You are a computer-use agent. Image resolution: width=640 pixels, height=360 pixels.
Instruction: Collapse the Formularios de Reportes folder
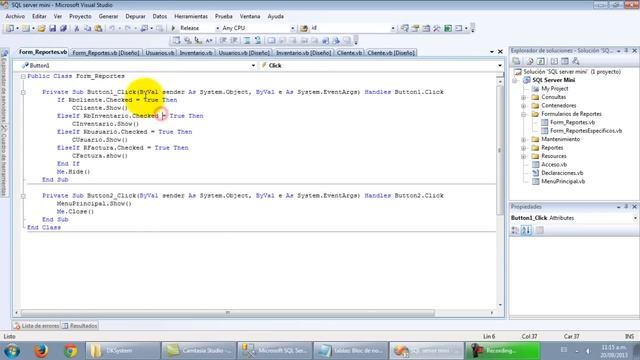(524, 114)
